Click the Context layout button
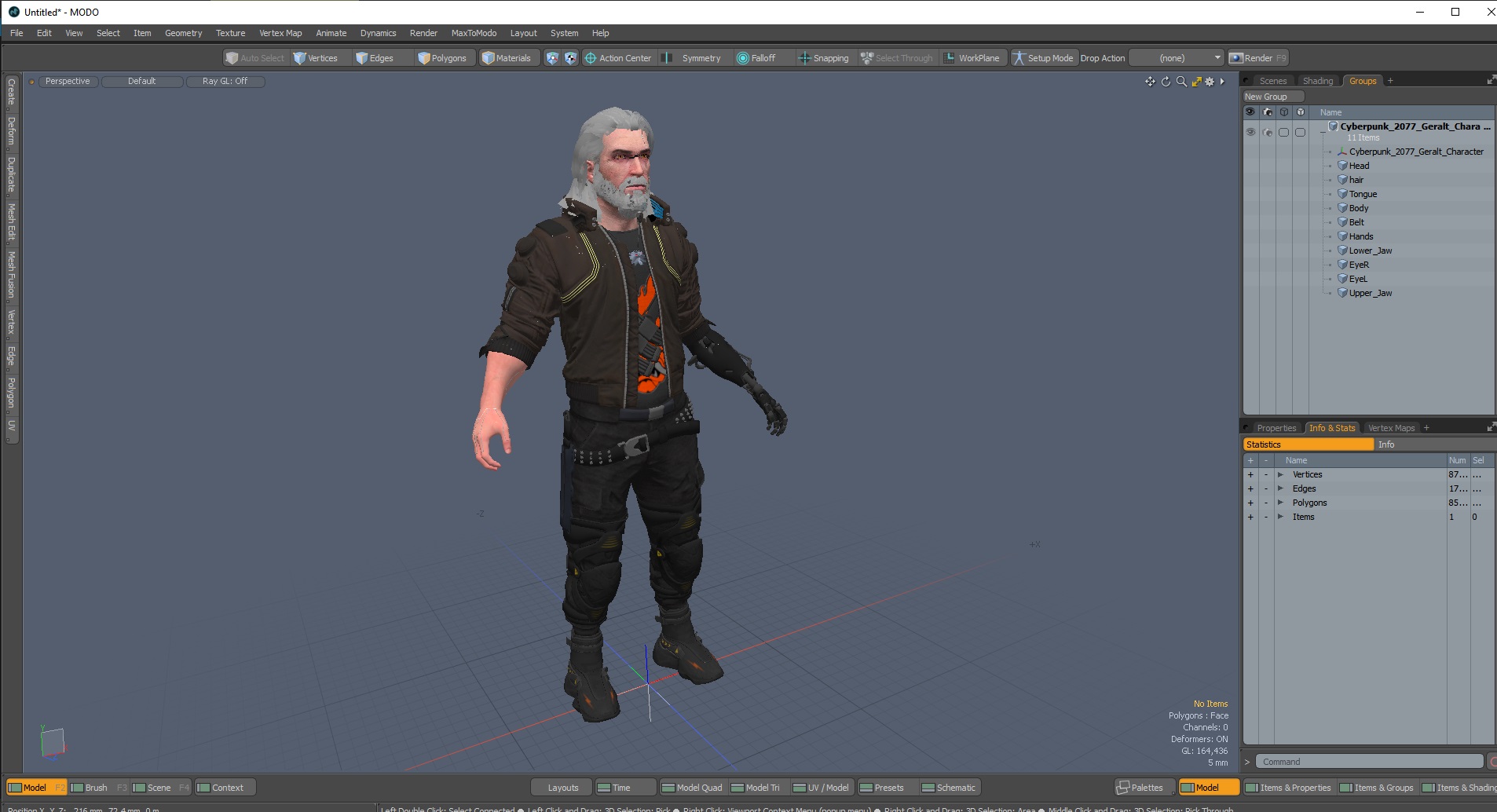1497x812 pixels. click(225, 788)
